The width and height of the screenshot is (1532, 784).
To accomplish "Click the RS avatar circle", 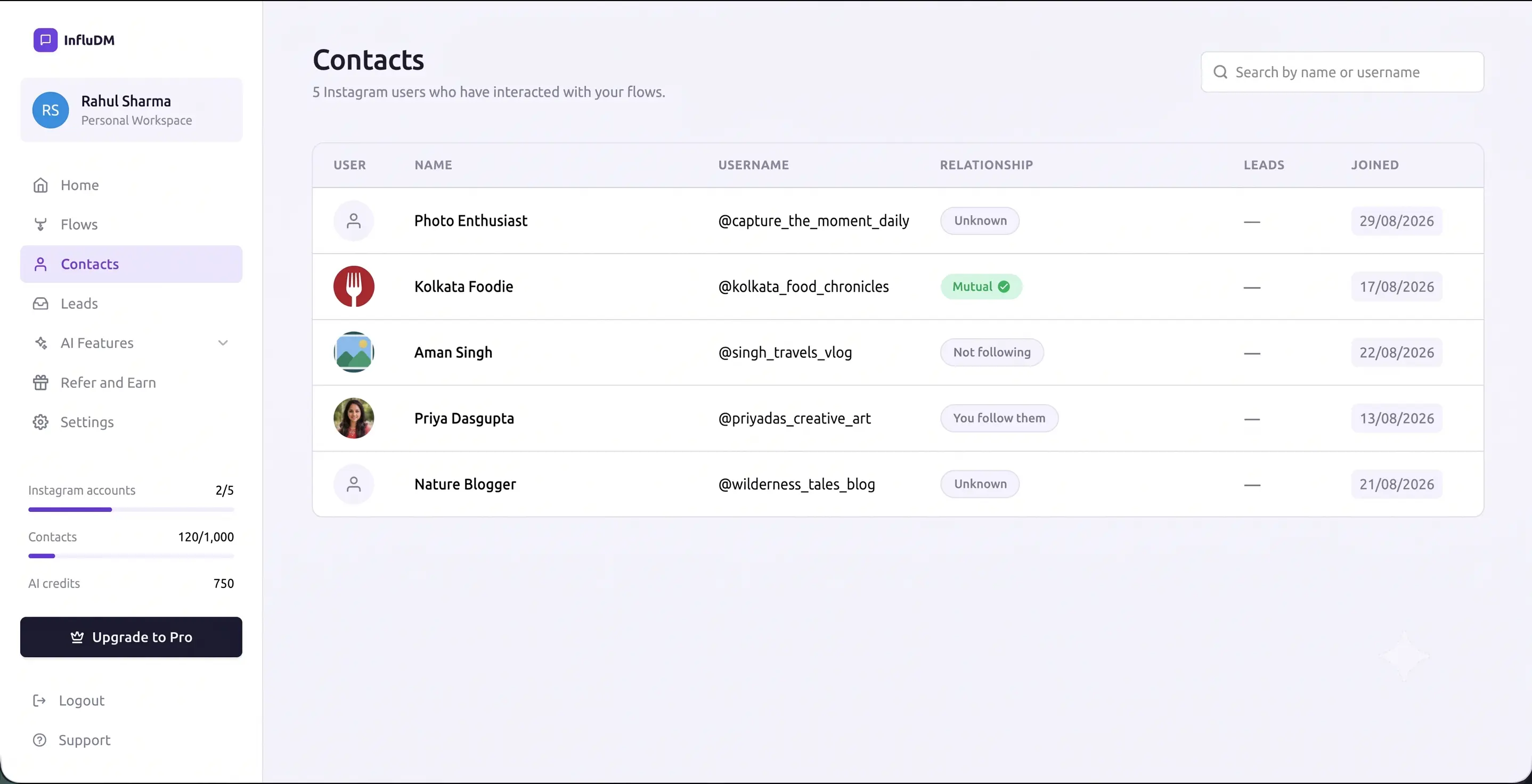I will pos(51,110).
